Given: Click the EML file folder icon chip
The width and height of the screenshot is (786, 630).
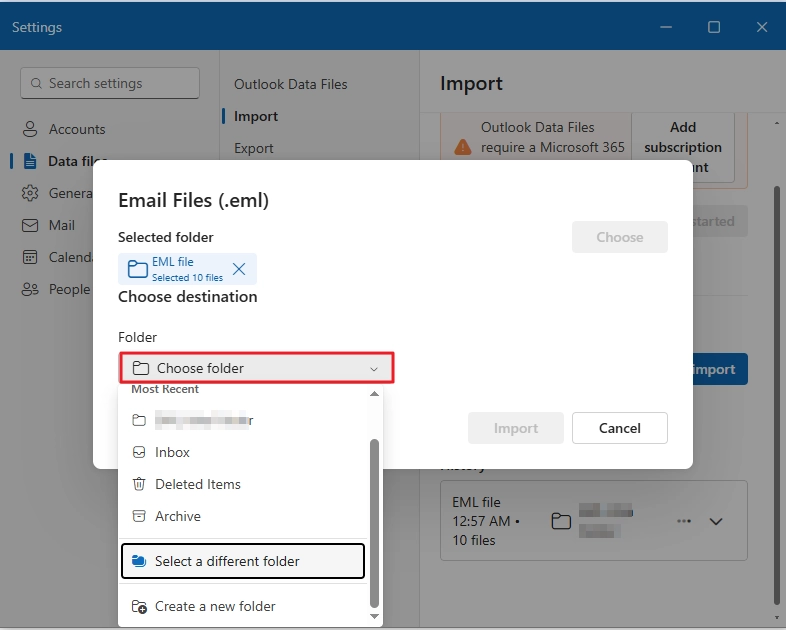Looking at the screenshot, I should tap(137, 269).
